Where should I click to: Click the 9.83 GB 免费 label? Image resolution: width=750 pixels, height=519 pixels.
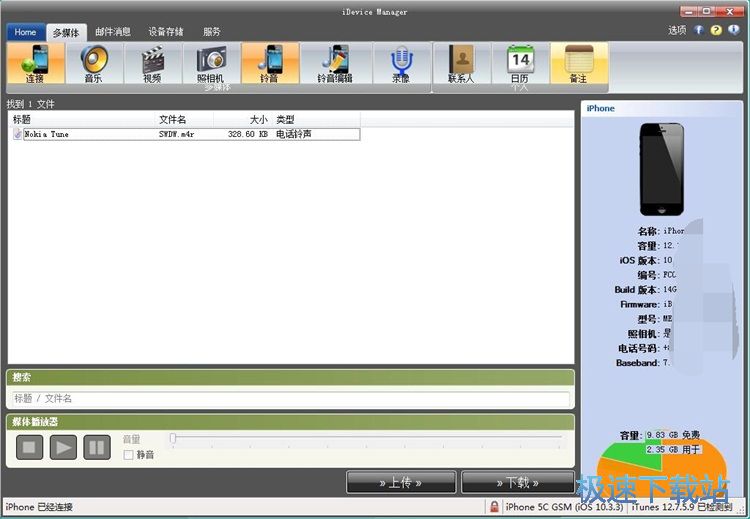click(x=673, y=435)
